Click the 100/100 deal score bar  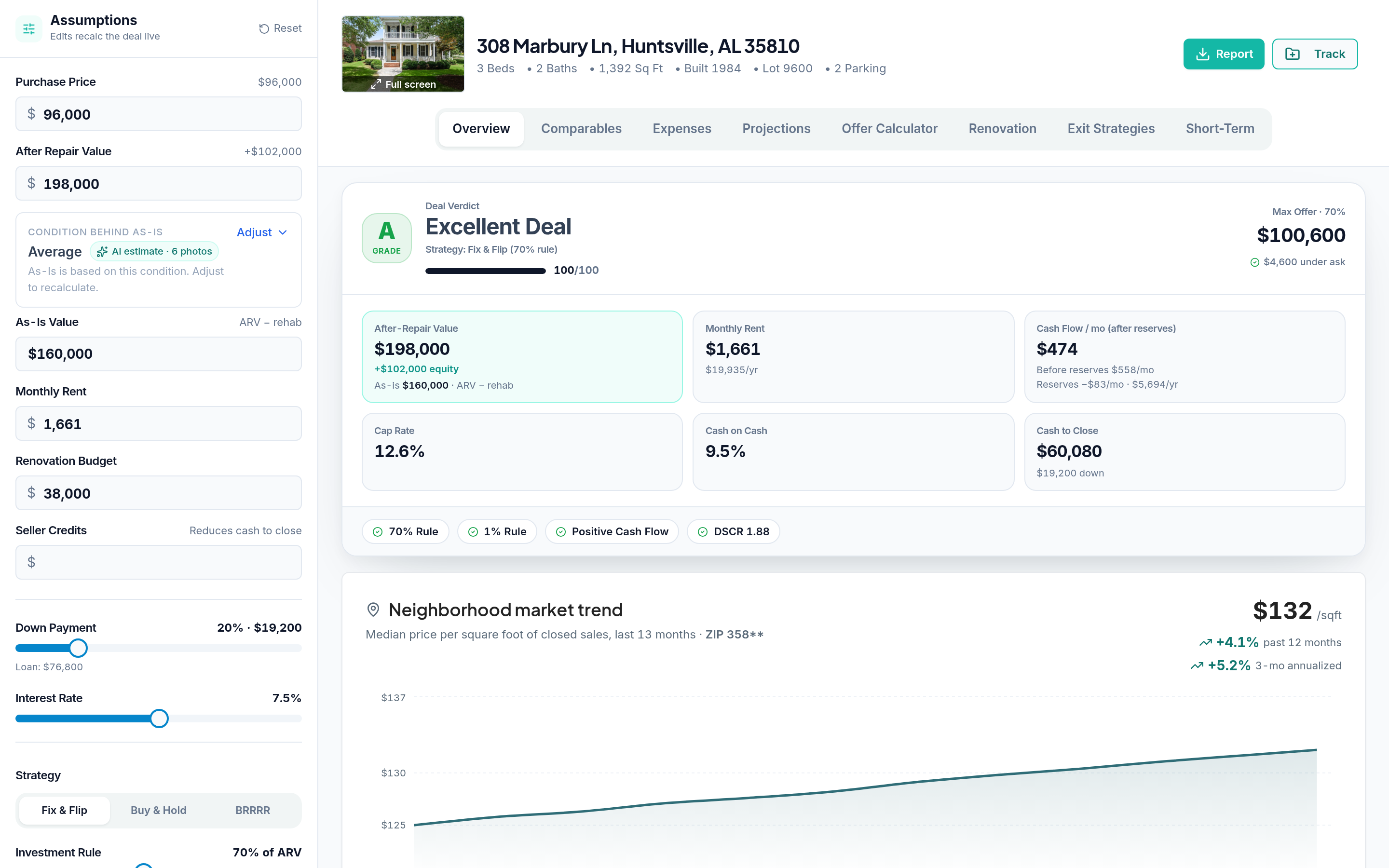485,271
